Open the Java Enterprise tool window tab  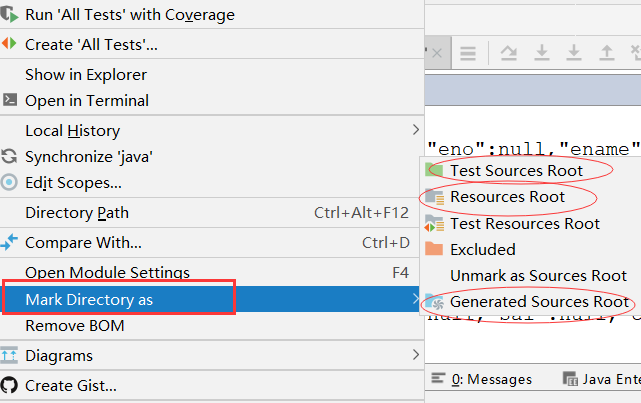click(x=601, y=379)
